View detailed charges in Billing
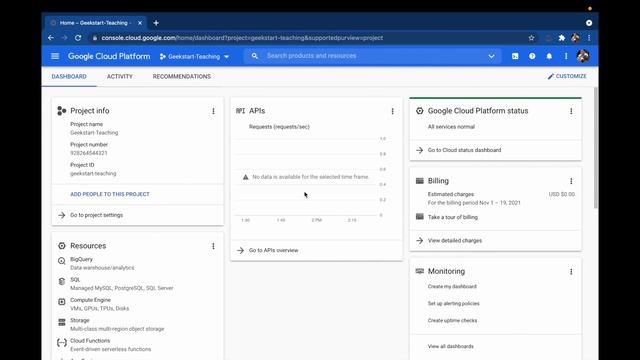The width and height of the screenshot is (640, 360). pyautogui.click(x=455, y=241)
